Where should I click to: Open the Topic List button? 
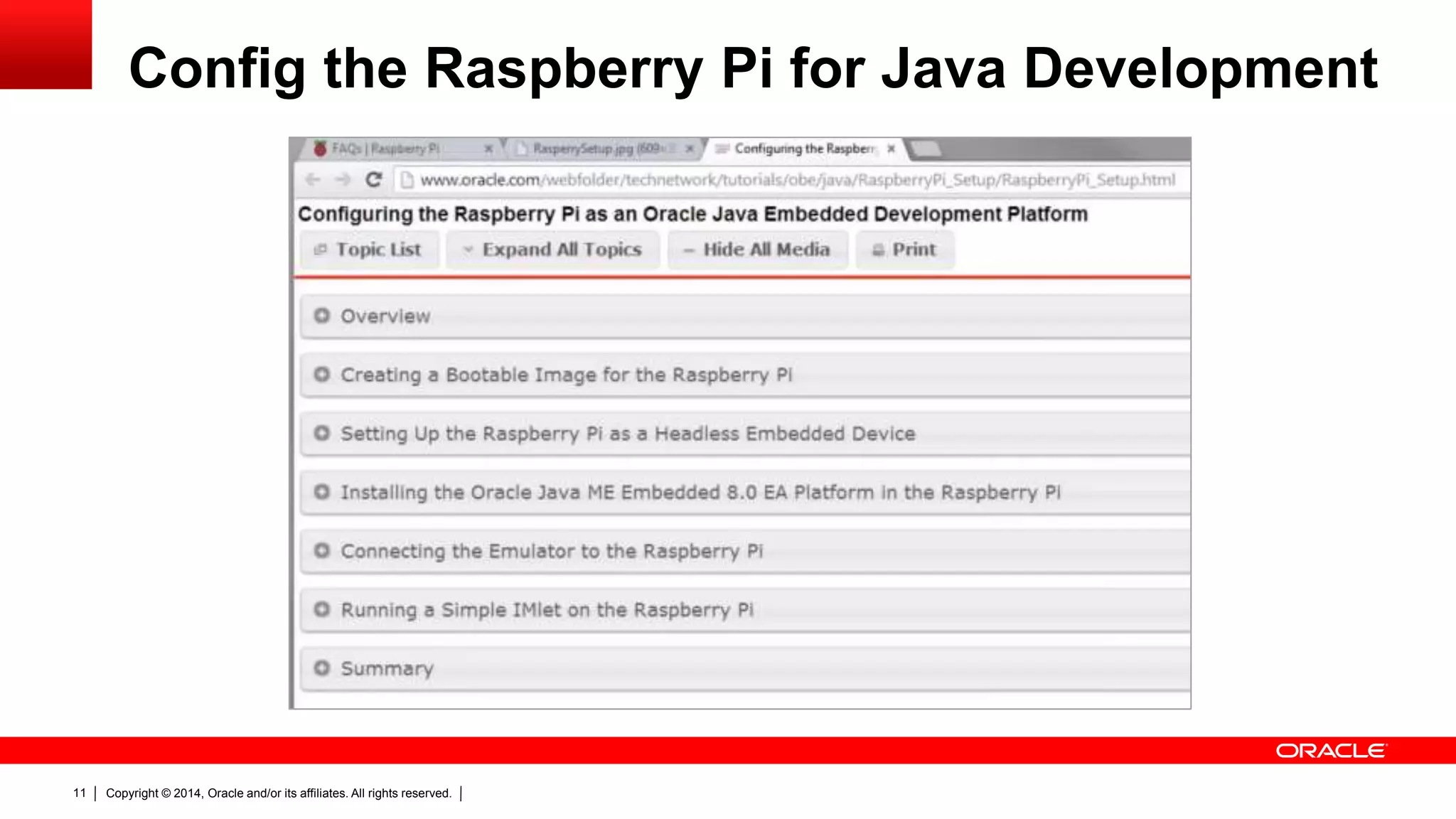tap(369, 250)
